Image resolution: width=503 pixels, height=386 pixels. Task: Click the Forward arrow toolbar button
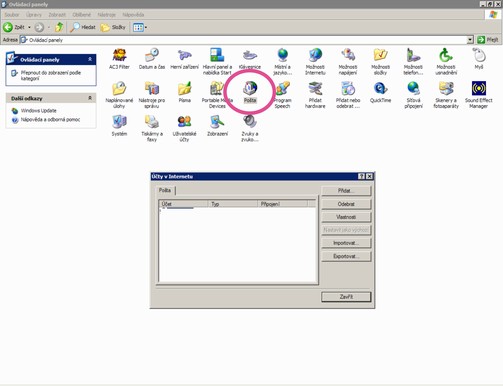tap(39, 27)
